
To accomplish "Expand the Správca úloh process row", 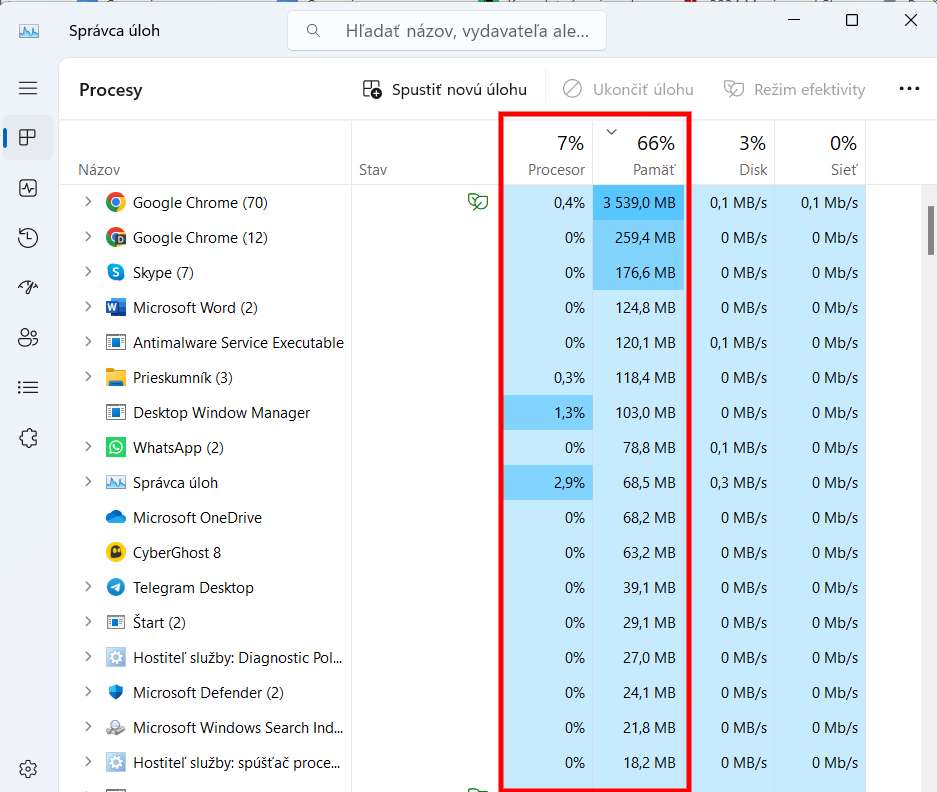I will [x=88, y=481].
